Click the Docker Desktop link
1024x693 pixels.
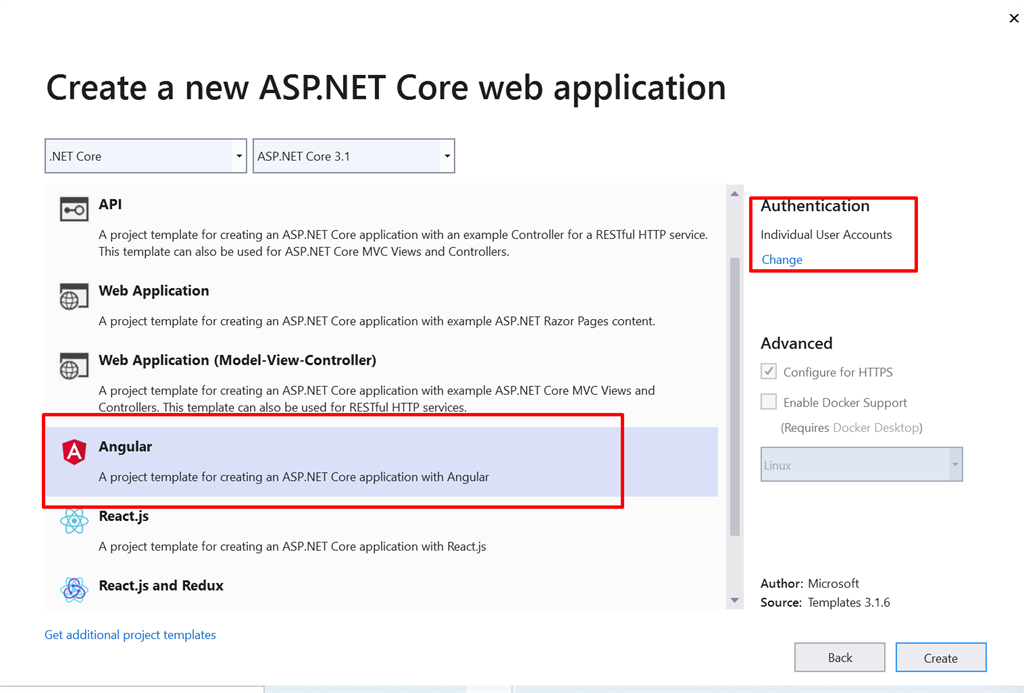point(875,428)
